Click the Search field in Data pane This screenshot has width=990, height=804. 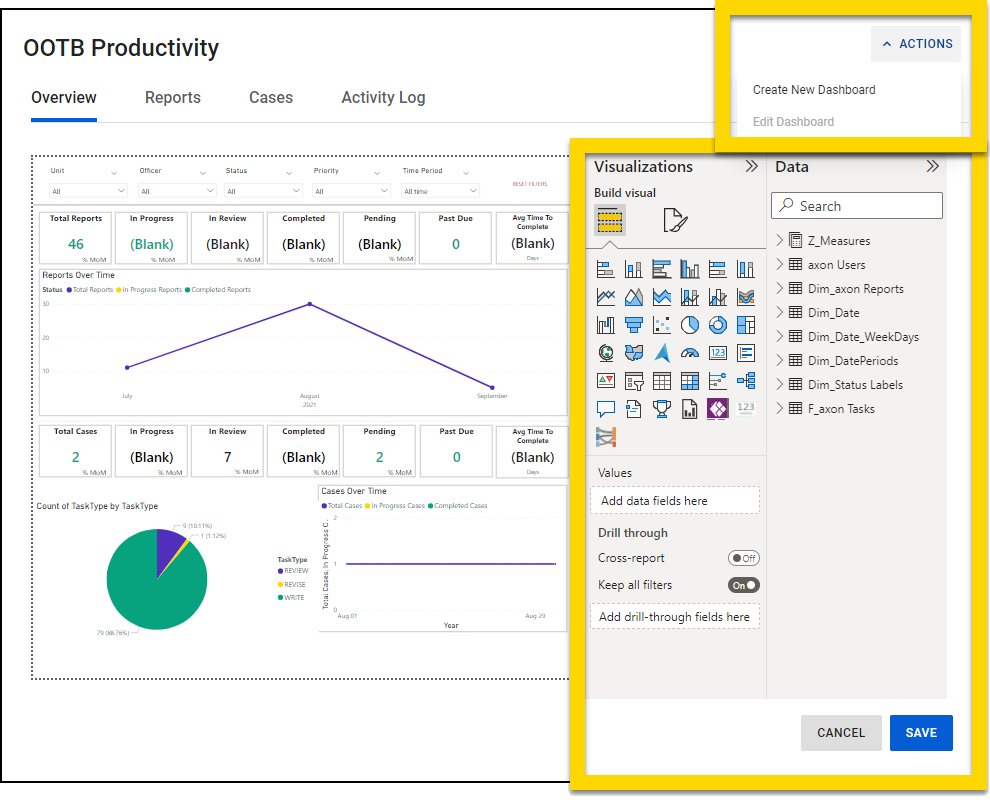[x=856, y=205]
